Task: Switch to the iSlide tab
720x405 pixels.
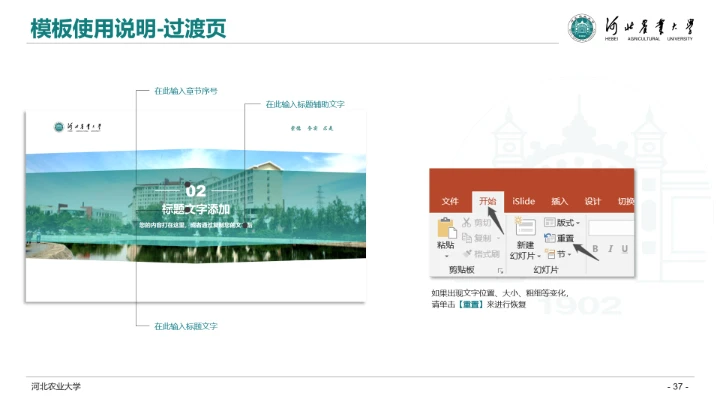Action: 523,201
